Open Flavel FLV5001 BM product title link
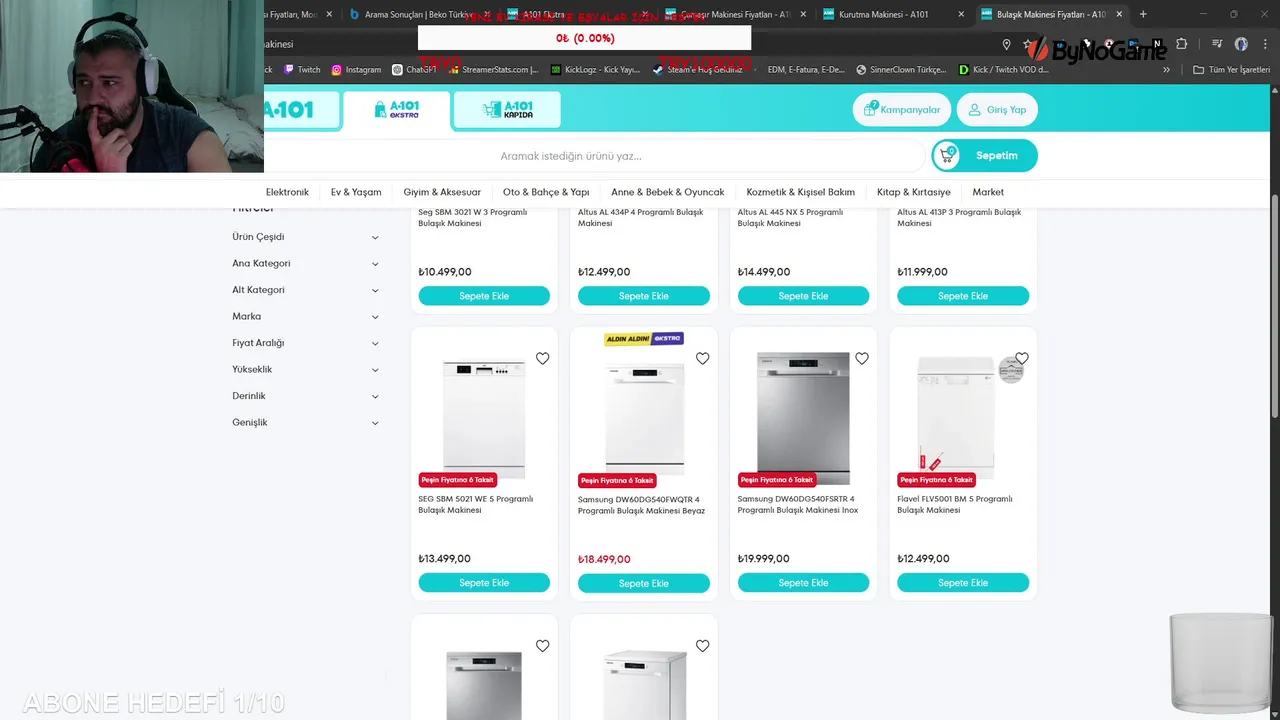The width and height of the screenshot is (1280, 720). 955,505
